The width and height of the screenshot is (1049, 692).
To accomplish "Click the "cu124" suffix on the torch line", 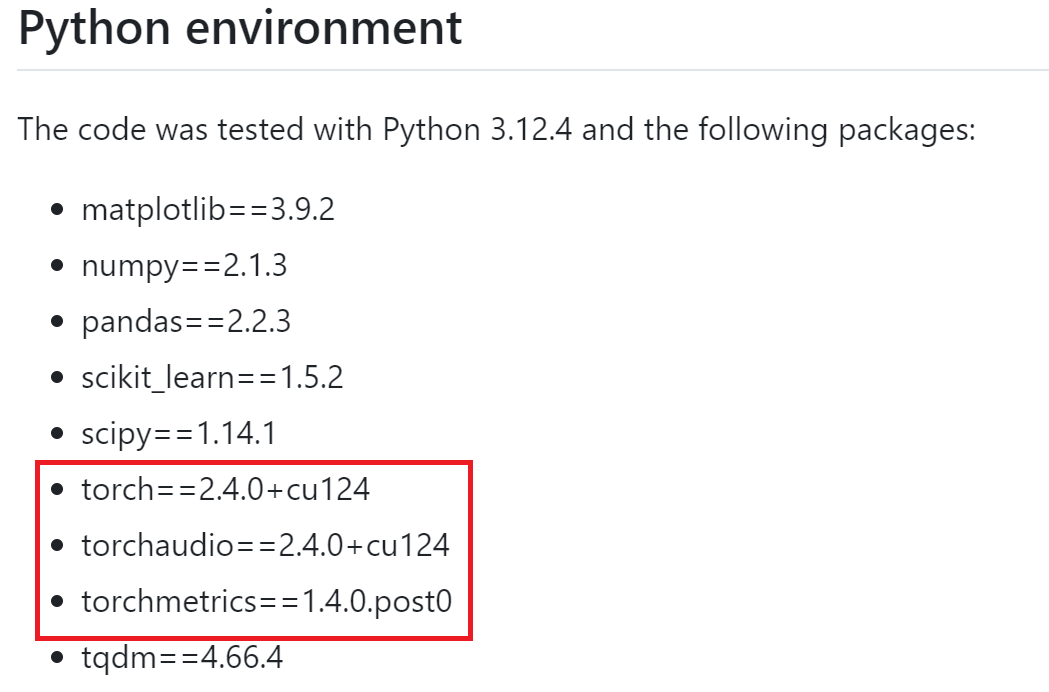I will [x=328, y=489].
